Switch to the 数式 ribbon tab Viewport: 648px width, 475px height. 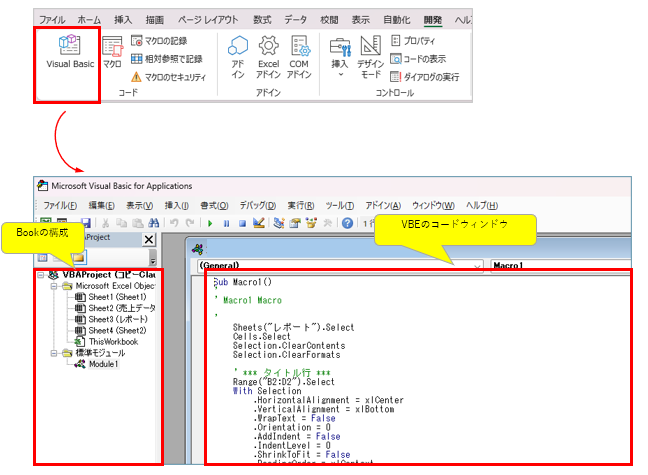click(262, 19)
